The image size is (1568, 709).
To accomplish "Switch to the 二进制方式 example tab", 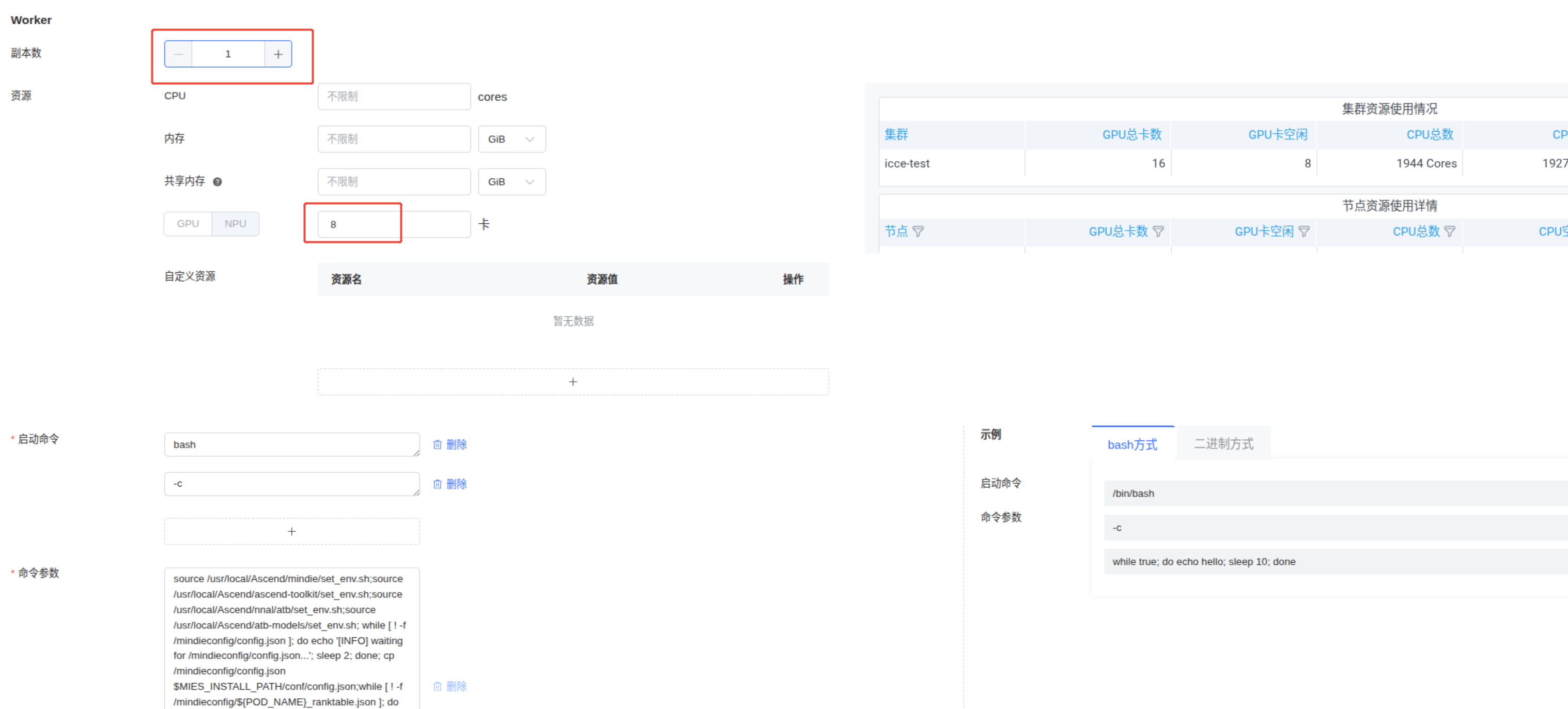I will 1223,444.
